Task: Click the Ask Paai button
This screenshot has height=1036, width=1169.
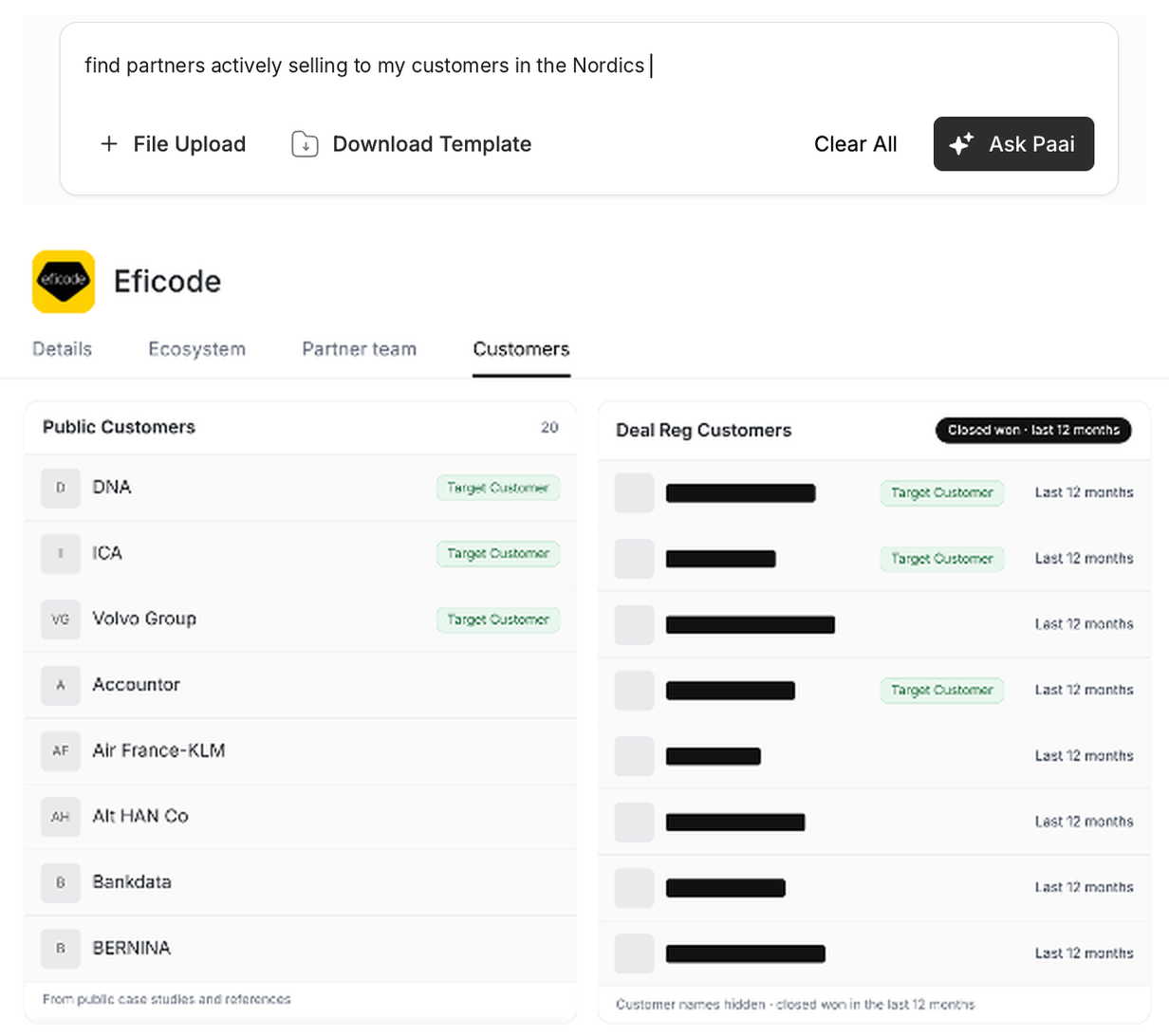Action: pyautogui.click(x=1013, y=144)
